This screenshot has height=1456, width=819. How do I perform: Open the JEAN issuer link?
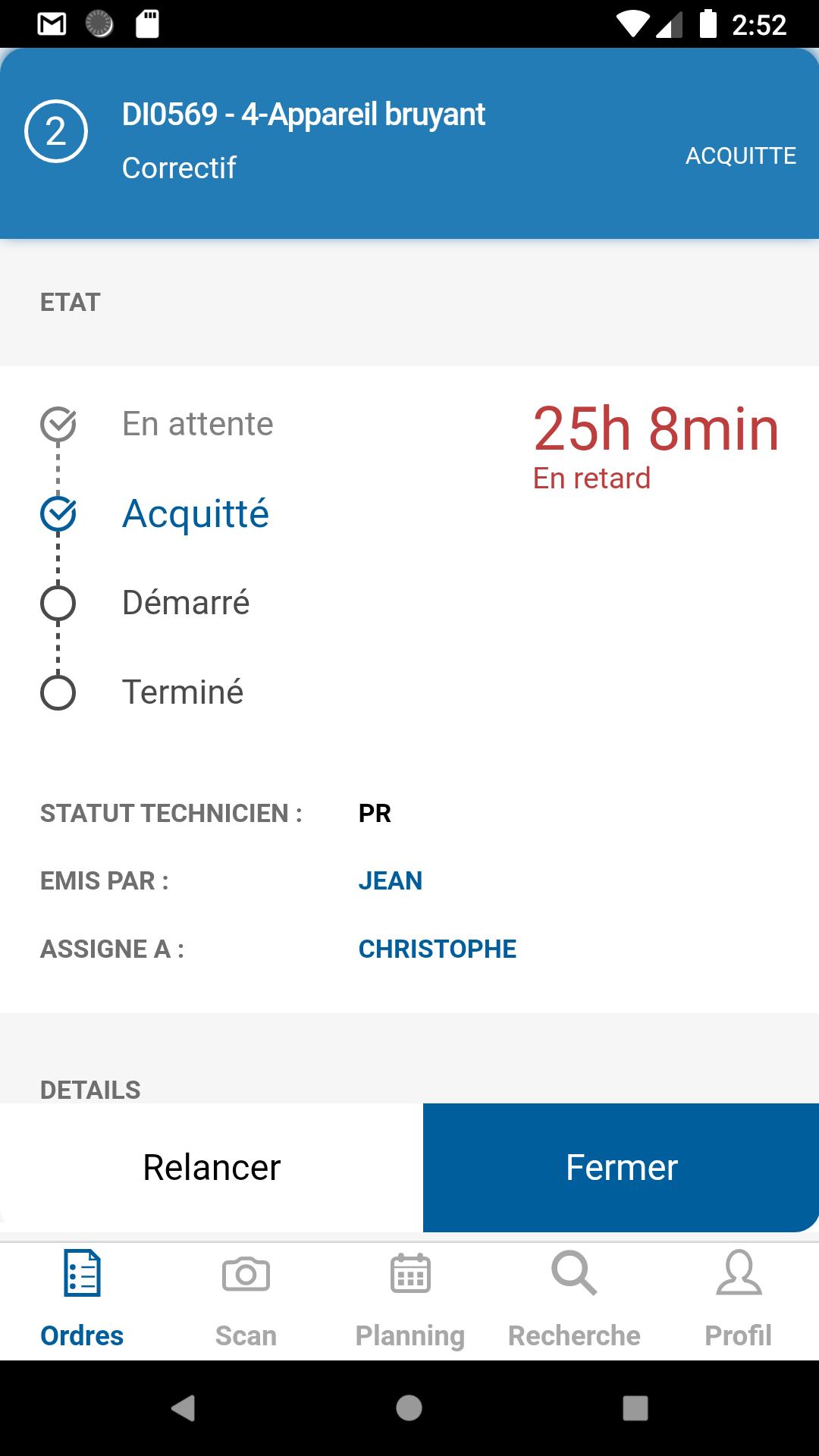click(x=390, y=880)
